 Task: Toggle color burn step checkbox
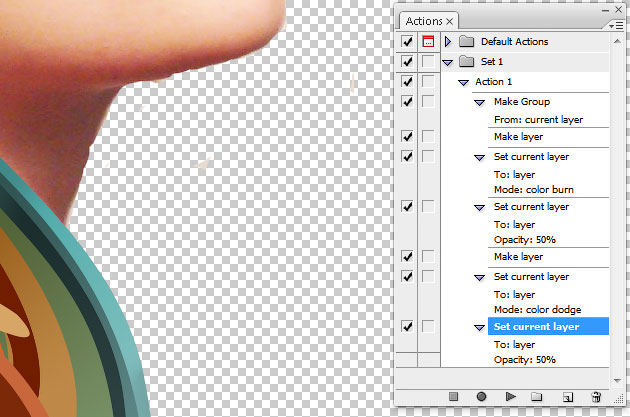tap(407, 156)
